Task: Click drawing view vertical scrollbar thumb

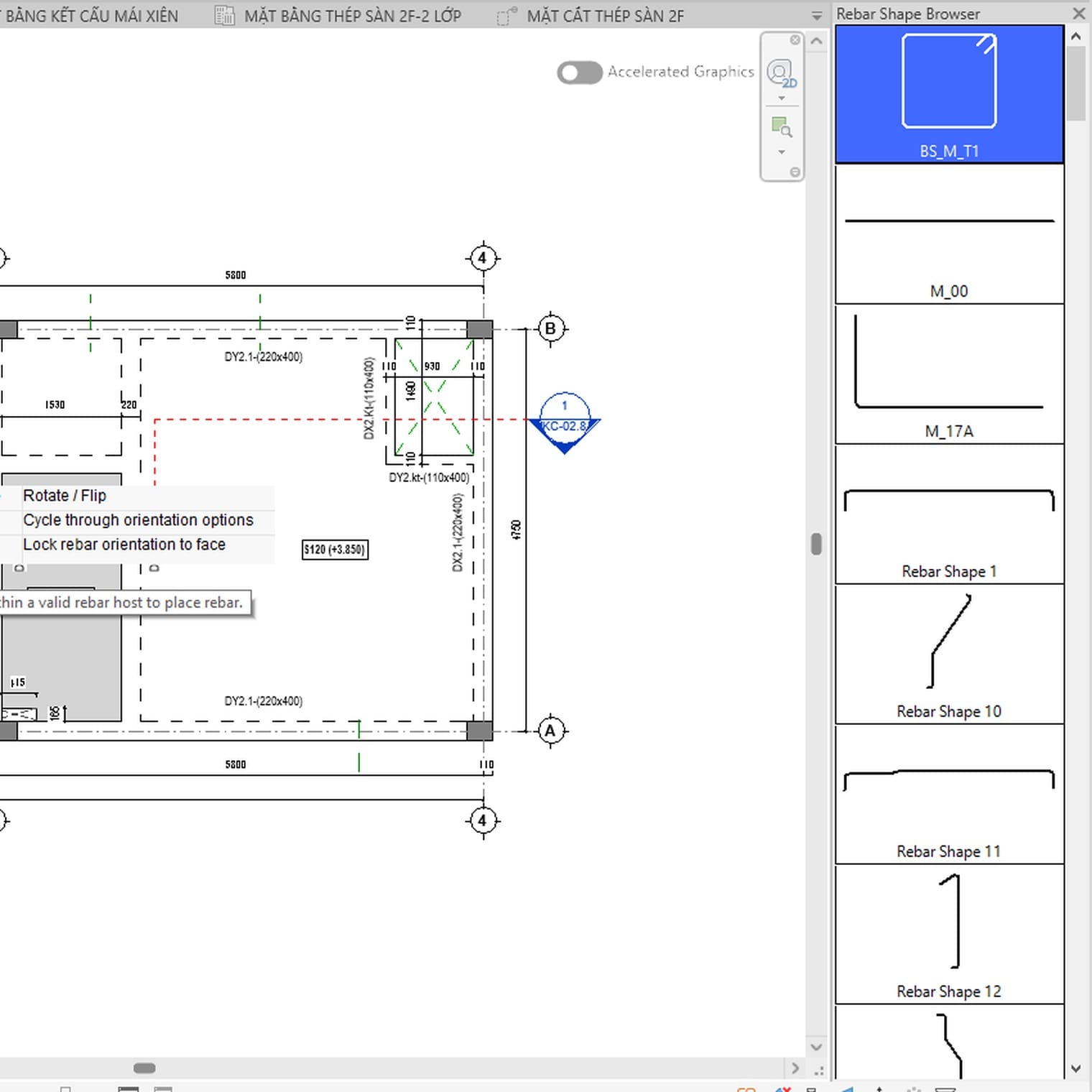Action: pos(816,544)
